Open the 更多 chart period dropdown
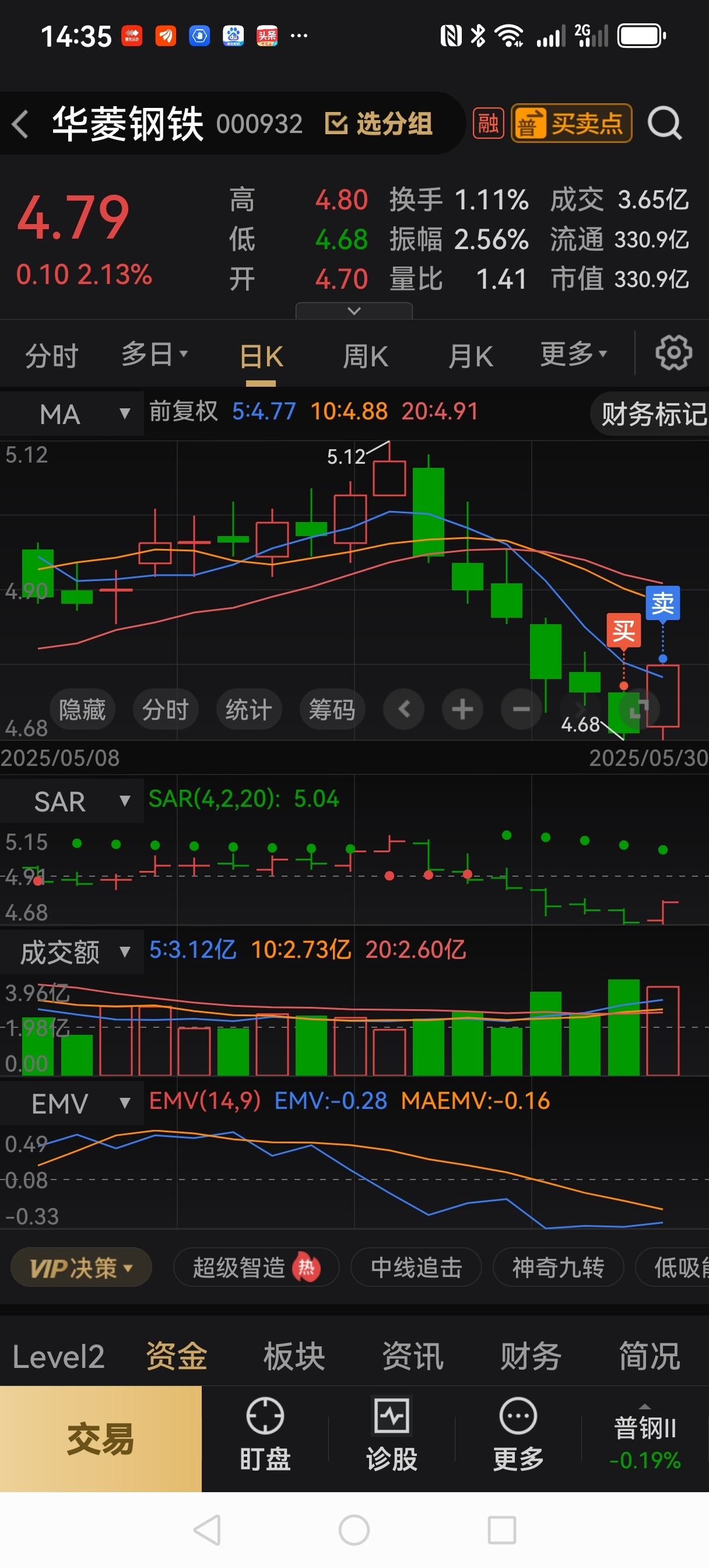709x1568 pixels. [x=573, y=354]
